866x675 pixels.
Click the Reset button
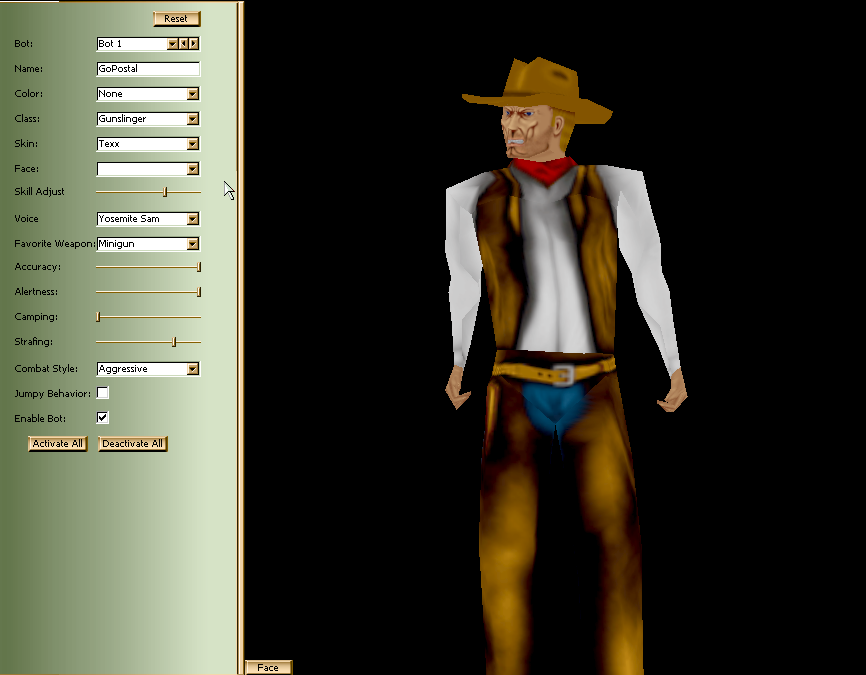click(177, 19)
